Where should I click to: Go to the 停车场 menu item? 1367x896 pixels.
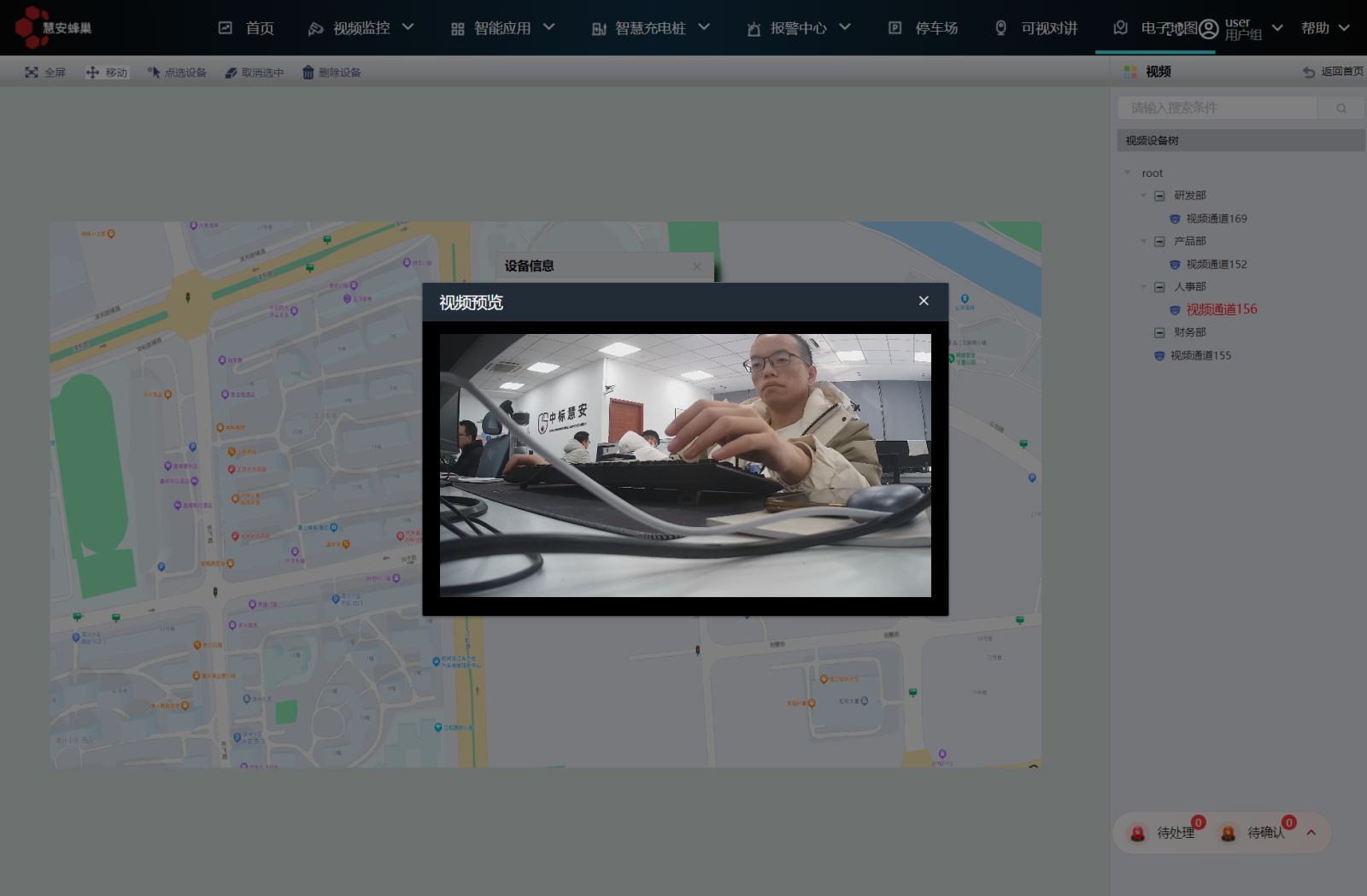[924, 28]
